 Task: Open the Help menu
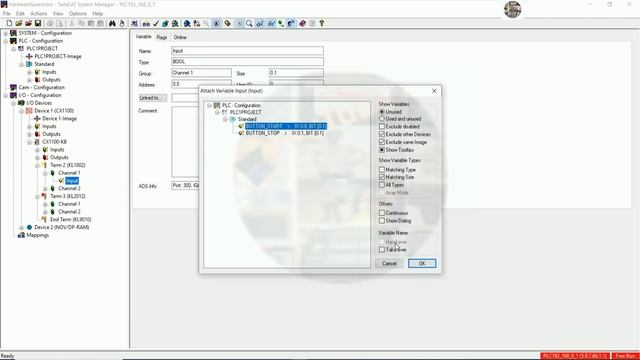[98, 13]
